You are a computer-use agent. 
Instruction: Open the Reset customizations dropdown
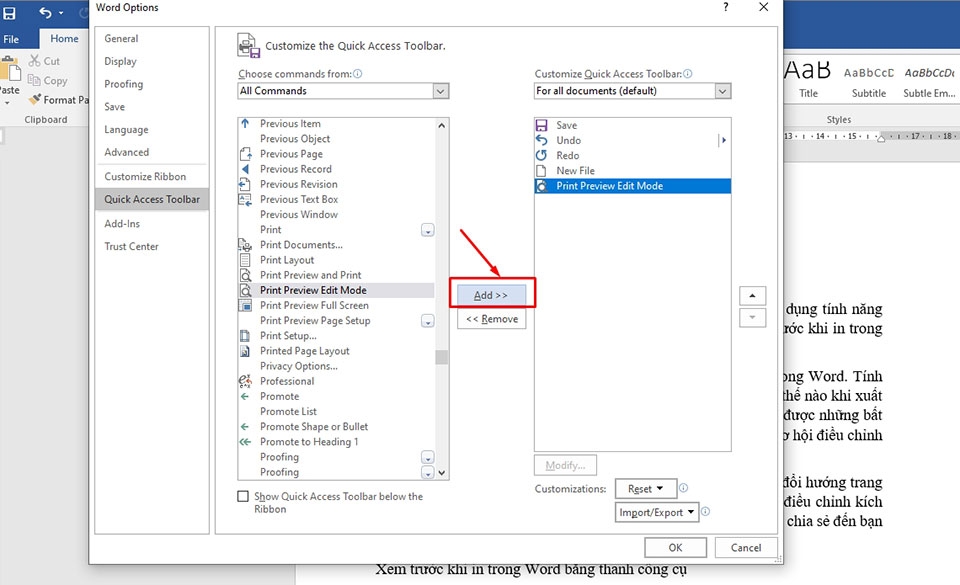[646, 489]
